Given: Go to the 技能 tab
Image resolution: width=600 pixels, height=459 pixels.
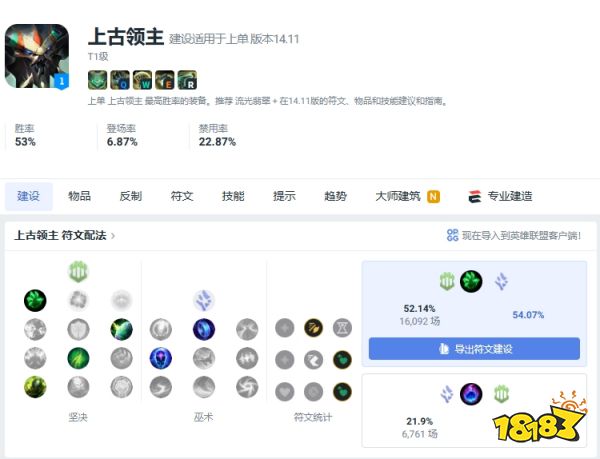Looking at the screenshot, I should (233, 196).
